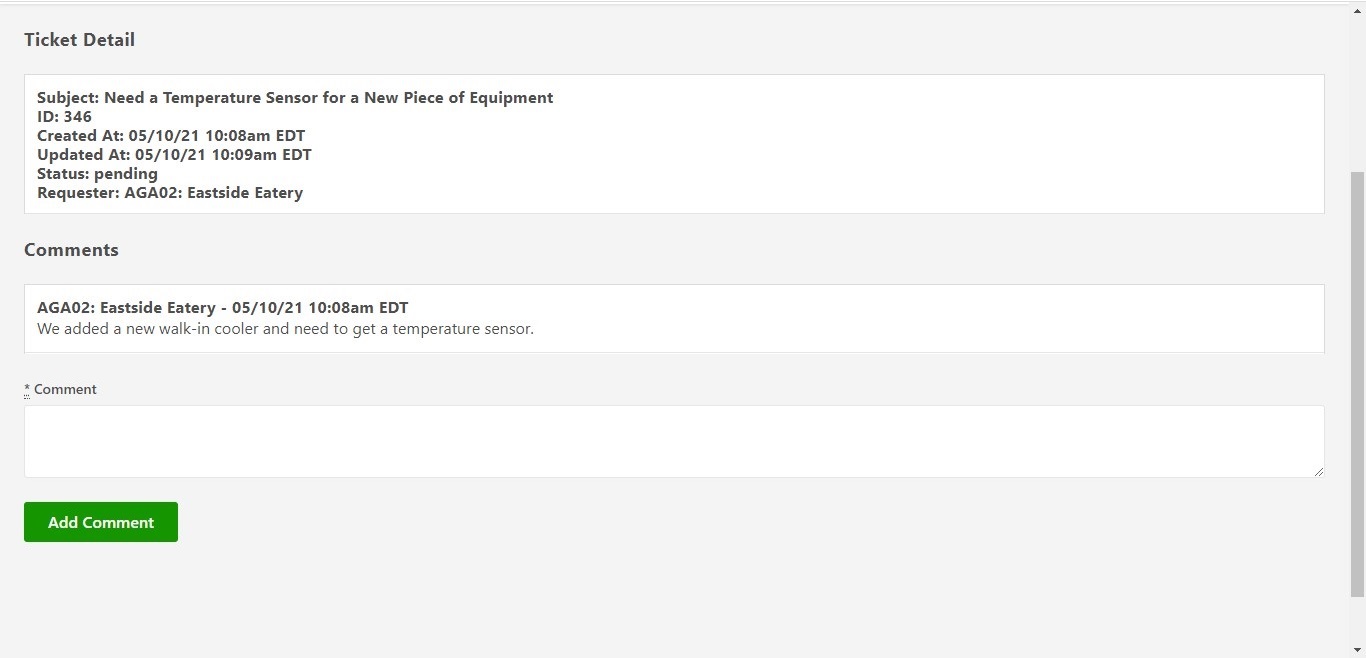Click the ticket Subject line text
This screenshot has width=1366, height=658.
click(x=295, y=97)
